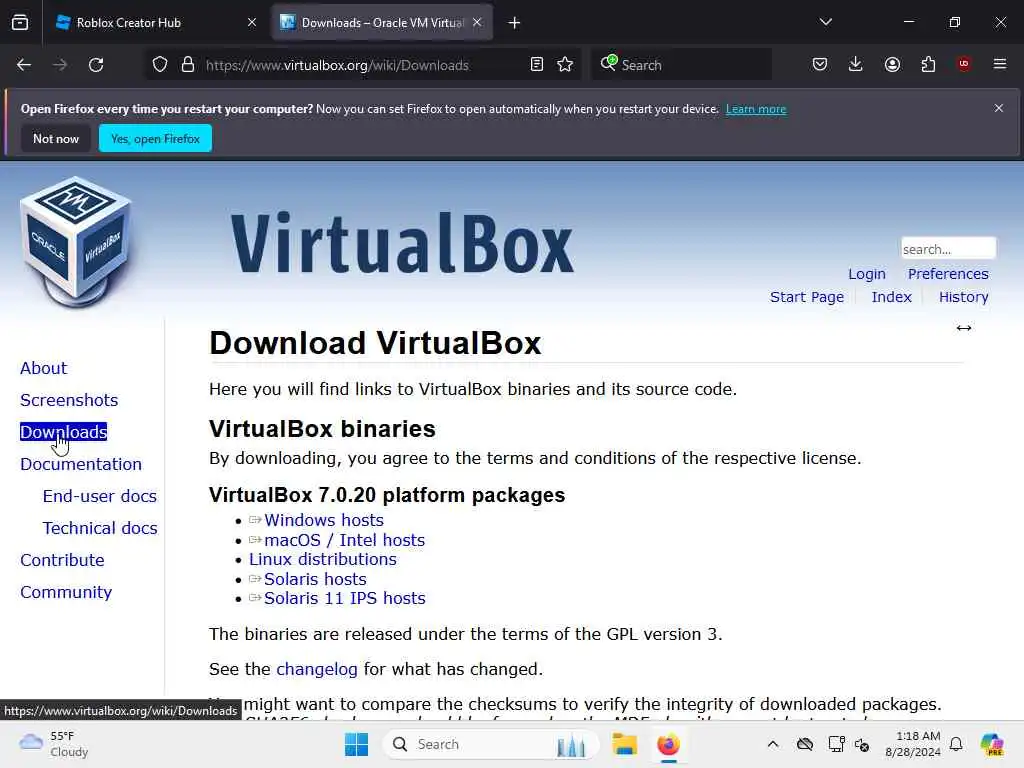Close the Roblox Creator Hub tab

tap(252, 23)
